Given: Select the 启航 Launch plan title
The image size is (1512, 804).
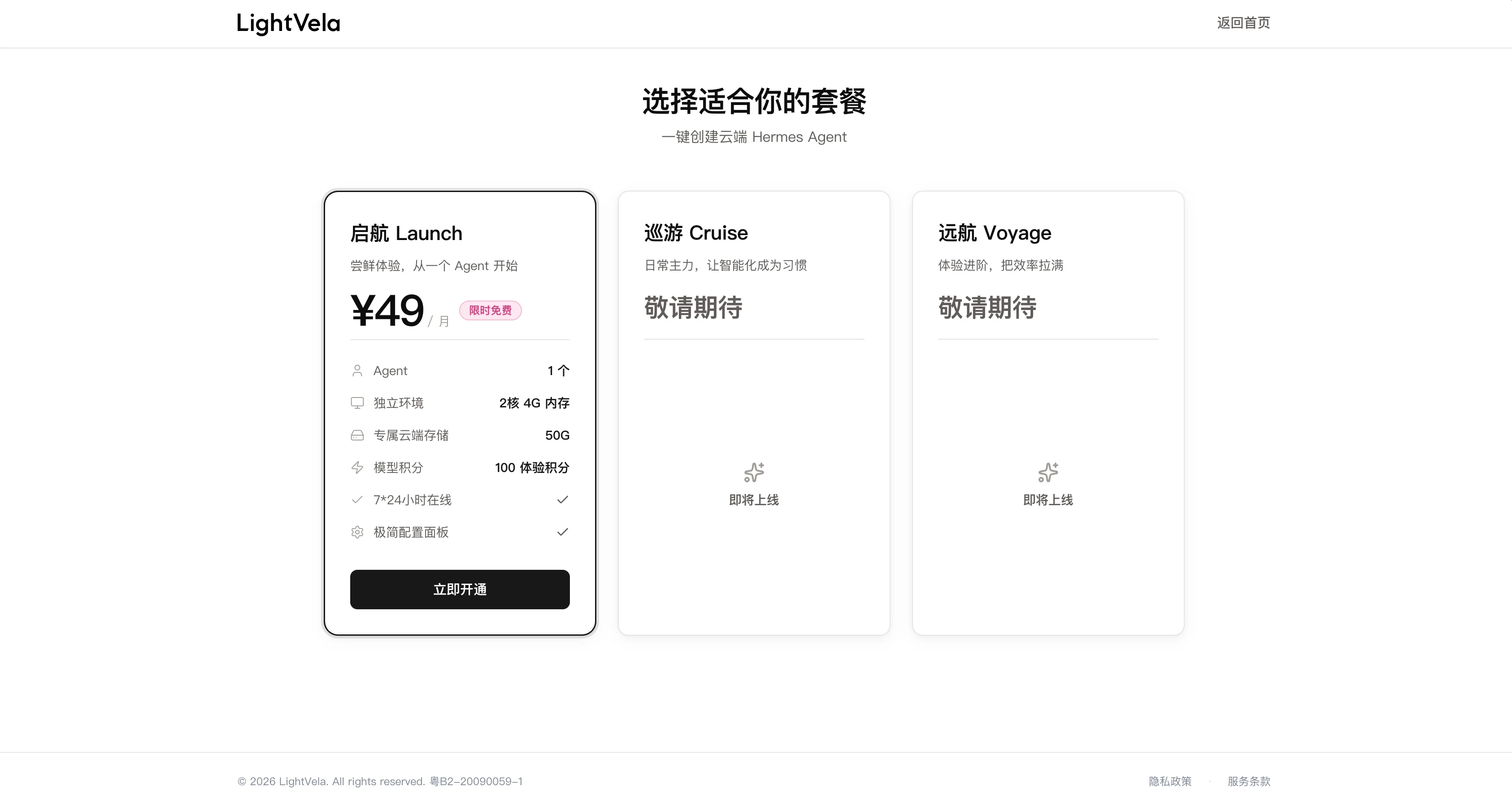Looking at the screenshot, I should click(406, 233).
